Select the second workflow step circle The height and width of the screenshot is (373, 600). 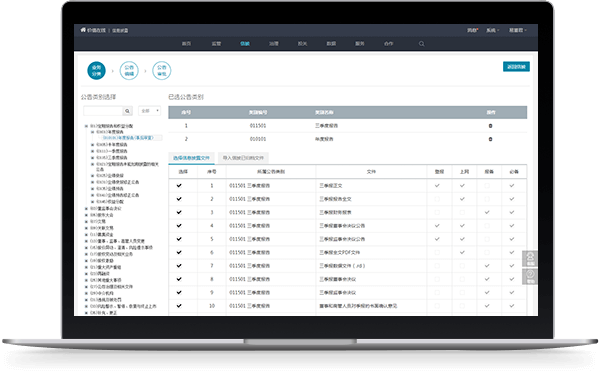[129, 70]
